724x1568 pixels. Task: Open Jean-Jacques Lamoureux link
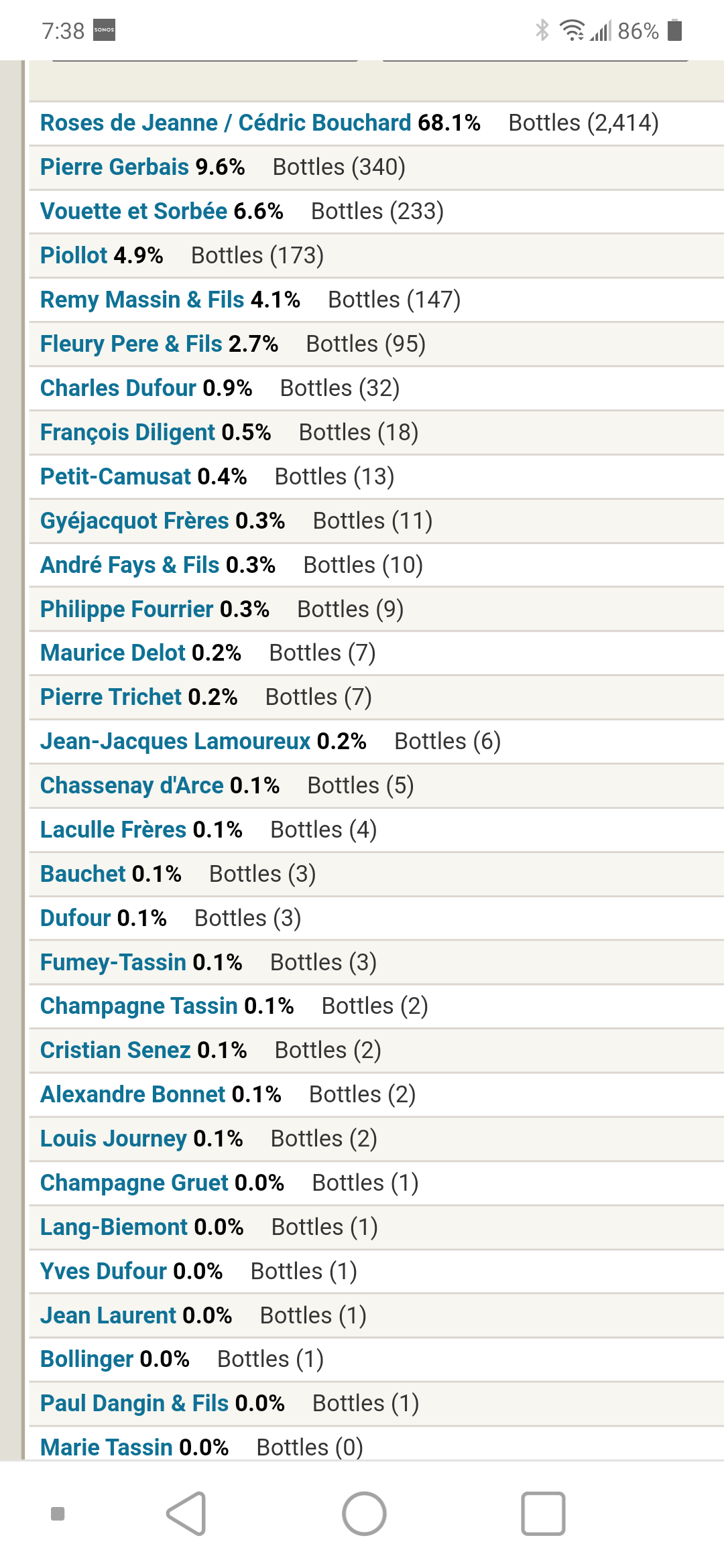(175, 741)
